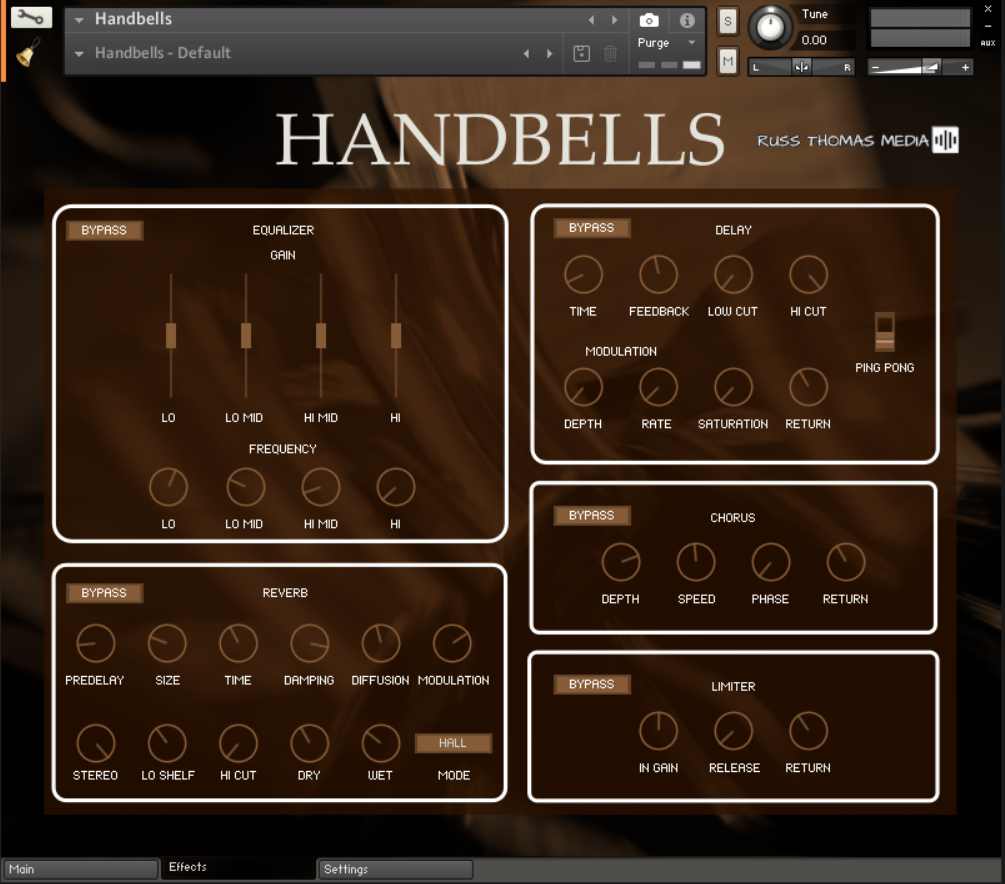
Task: Click the Russ Thomas Media logo
Action: click(858, 140)
